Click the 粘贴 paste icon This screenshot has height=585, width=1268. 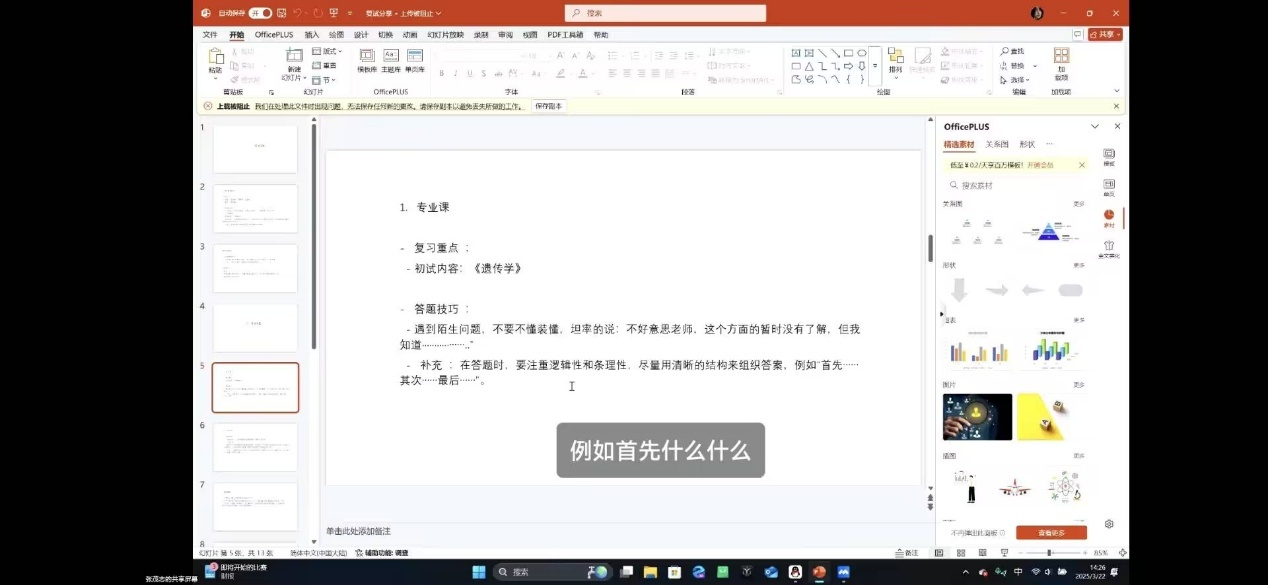click(215, 60)
